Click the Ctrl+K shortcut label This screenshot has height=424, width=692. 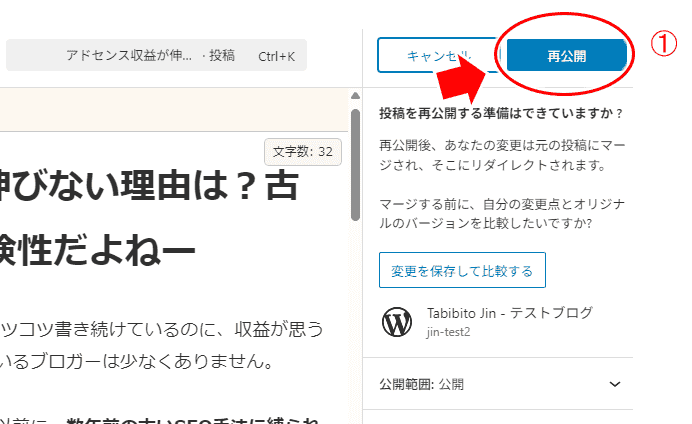coord(276,56)
